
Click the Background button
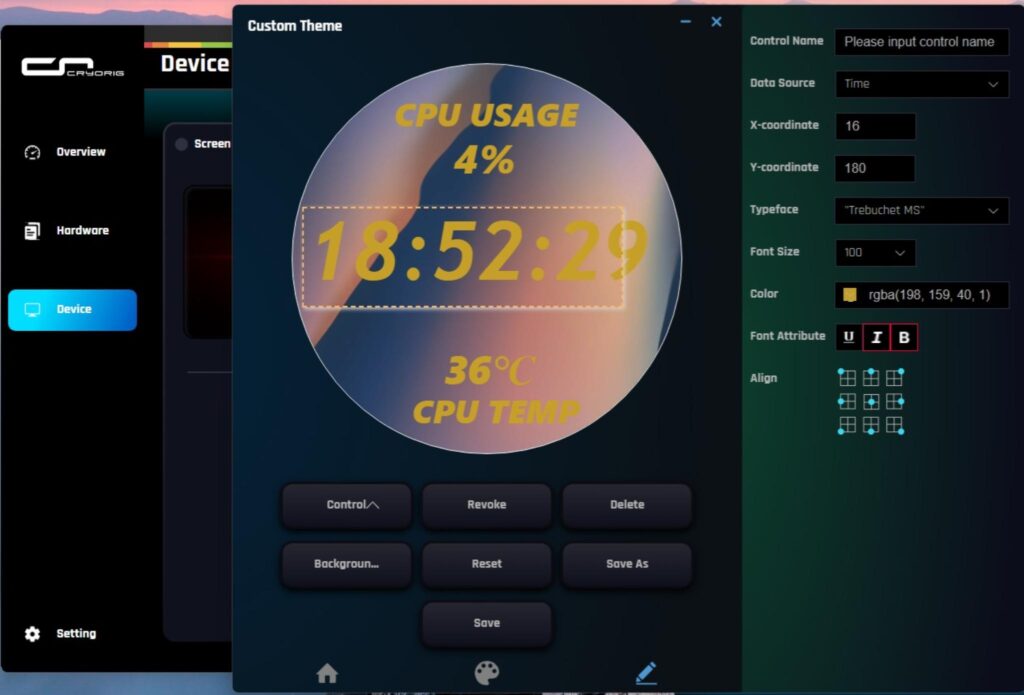coord(346,564)
